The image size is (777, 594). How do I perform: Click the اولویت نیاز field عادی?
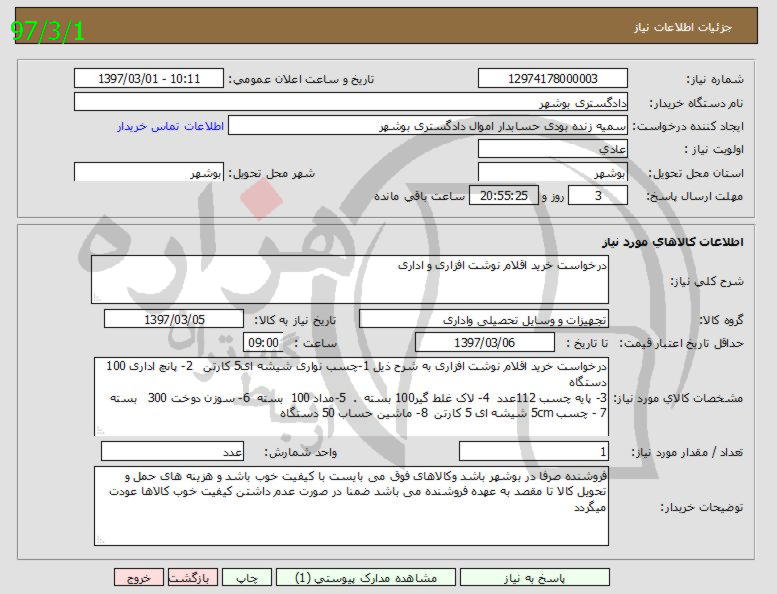pos(553,149)
